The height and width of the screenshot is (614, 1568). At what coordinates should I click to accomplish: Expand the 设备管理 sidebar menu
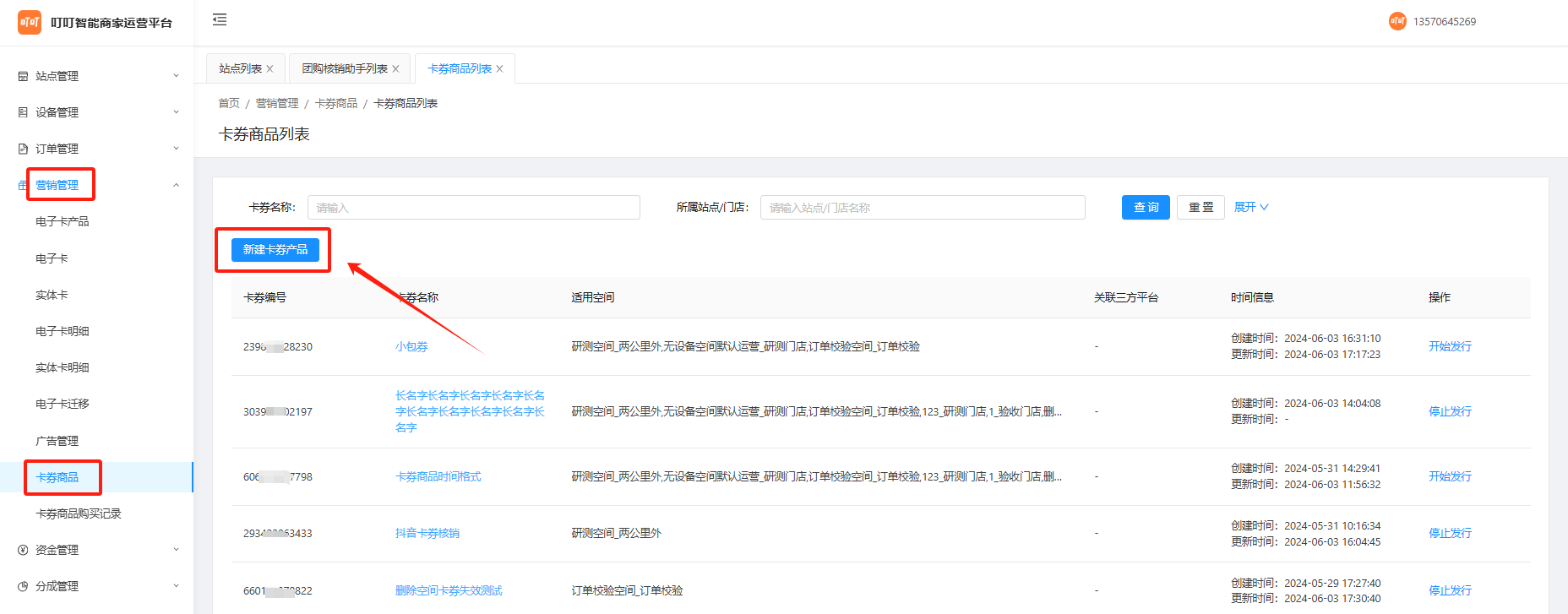[97, 112]
